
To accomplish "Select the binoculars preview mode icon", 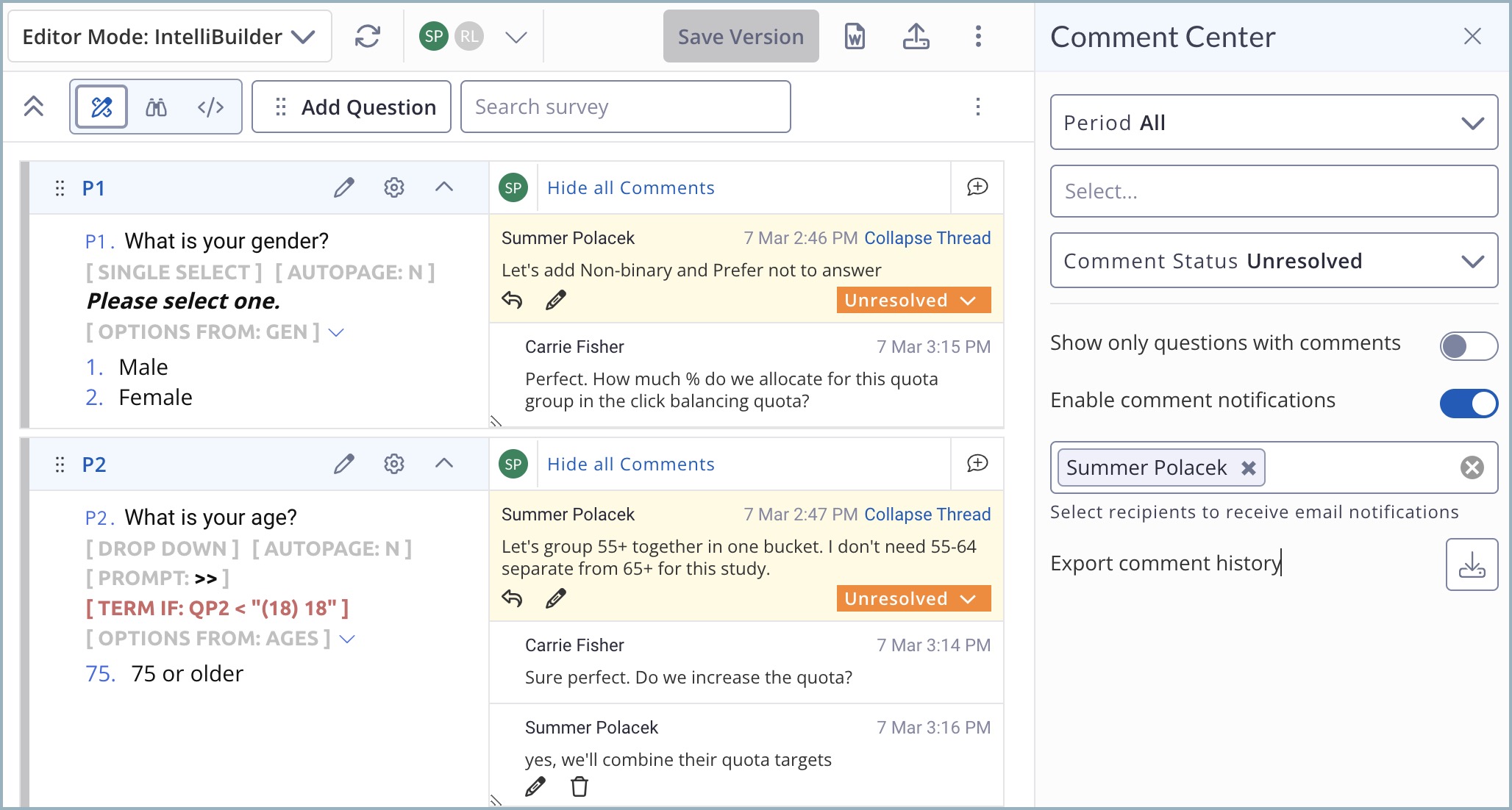I will (x=156, y=107).
